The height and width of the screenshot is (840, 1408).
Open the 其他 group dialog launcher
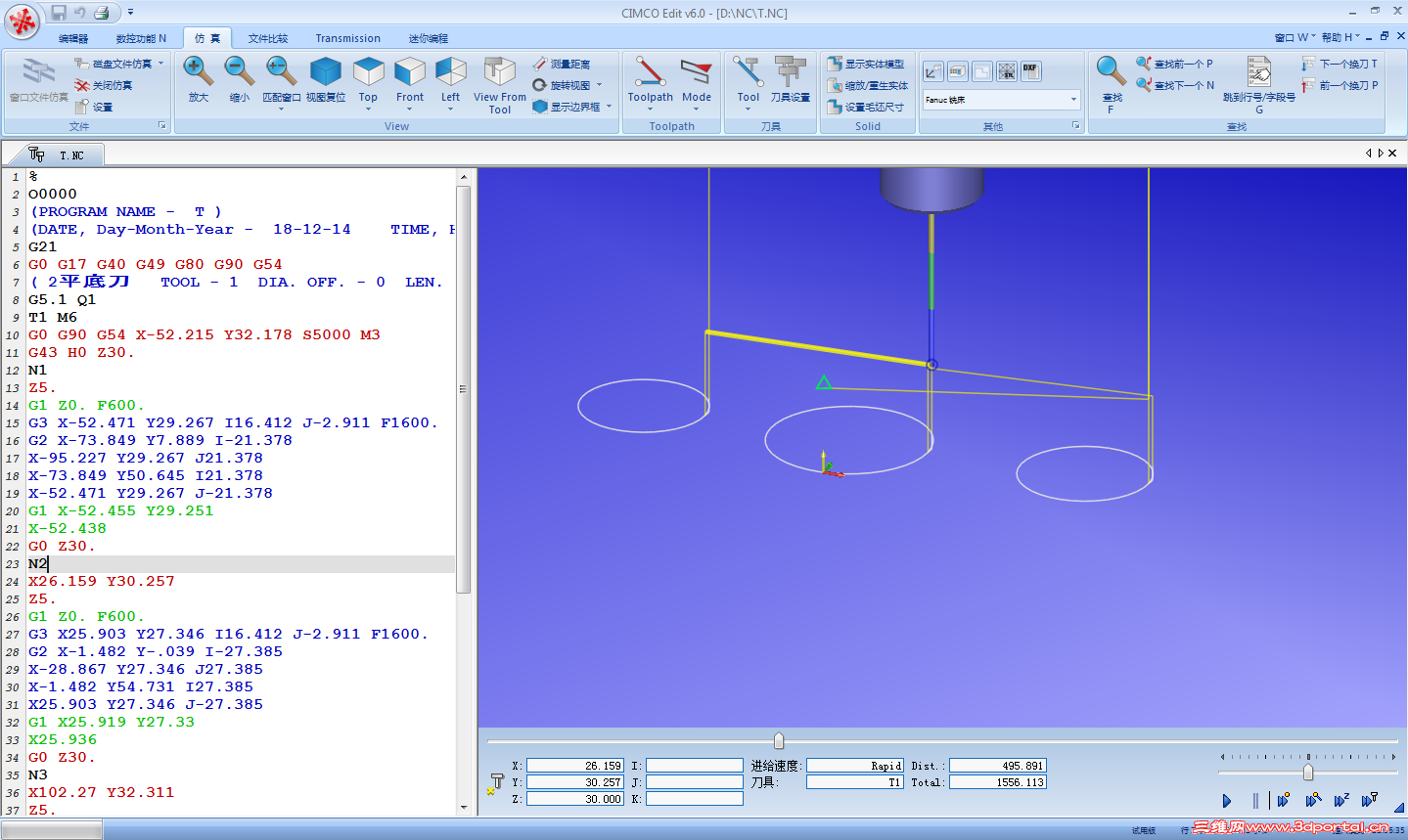click(1075, 126)
